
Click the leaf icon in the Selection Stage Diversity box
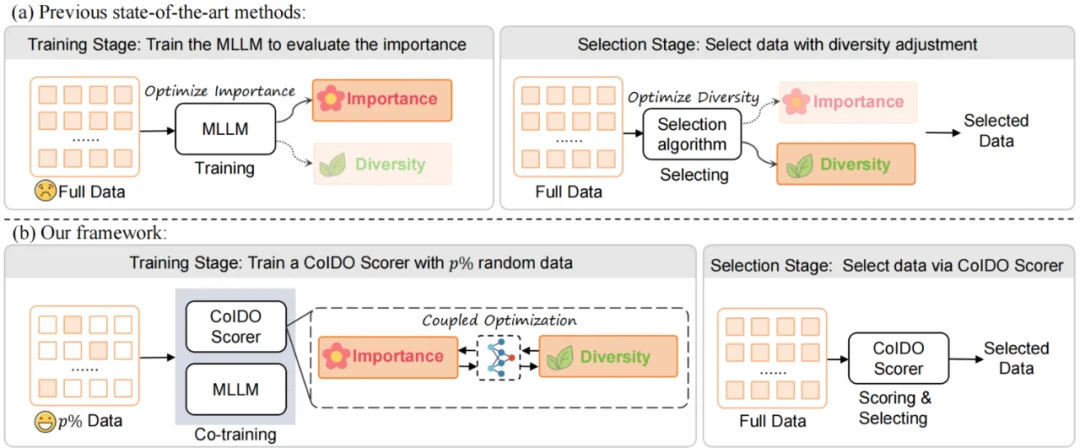click(x=799, y=164)
